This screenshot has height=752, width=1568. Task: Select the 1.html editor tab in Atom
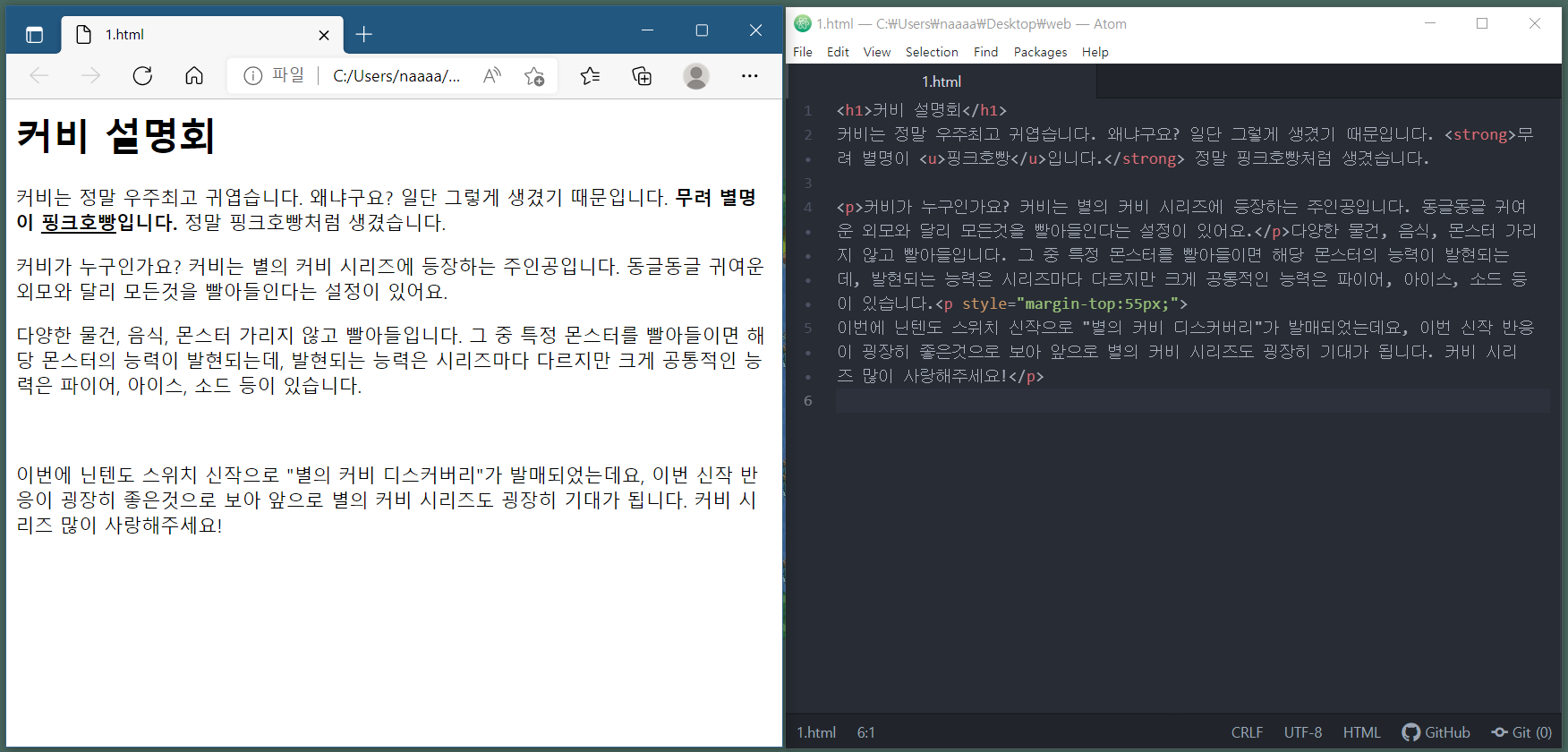coord(942,81)
